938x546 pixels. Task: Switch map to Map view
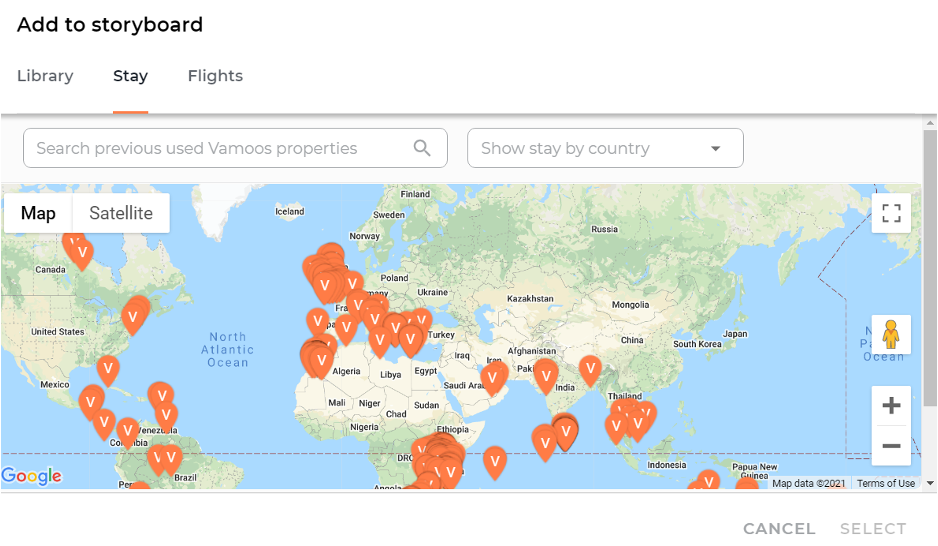[38, 213]
